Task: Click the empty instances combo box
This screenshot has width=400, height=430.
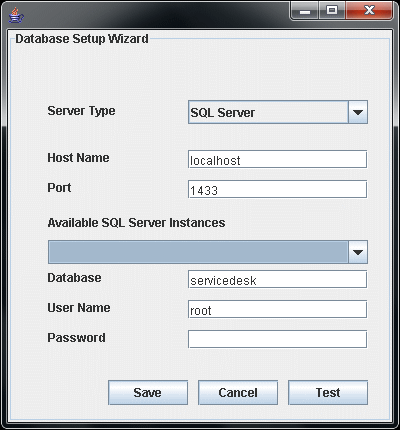Action: pyautogui.click(x=198, y=252)
